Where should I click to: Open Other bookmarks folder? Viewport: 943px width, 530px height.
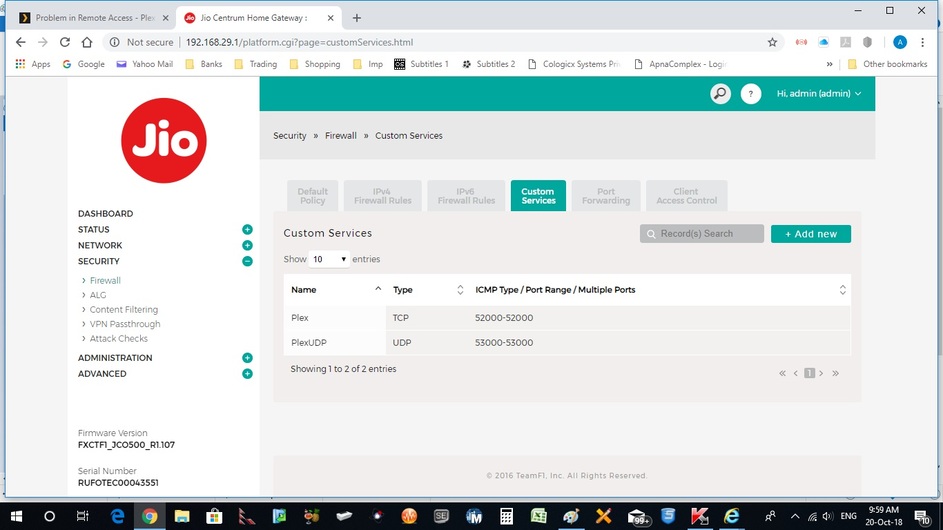(x=888, y=64)
